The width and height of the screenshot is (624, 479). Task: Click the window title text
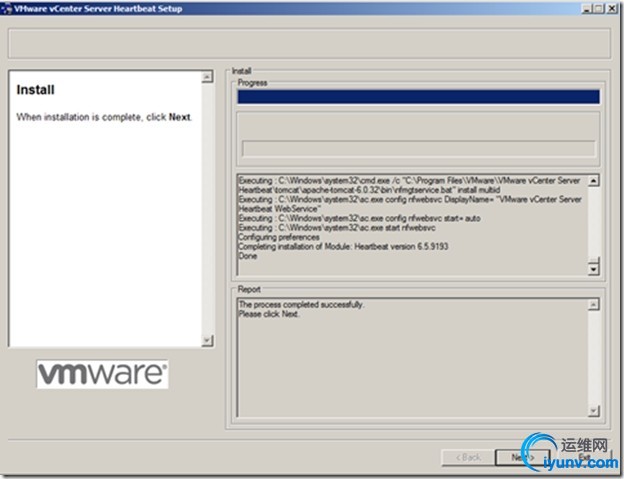click(98, 8)
